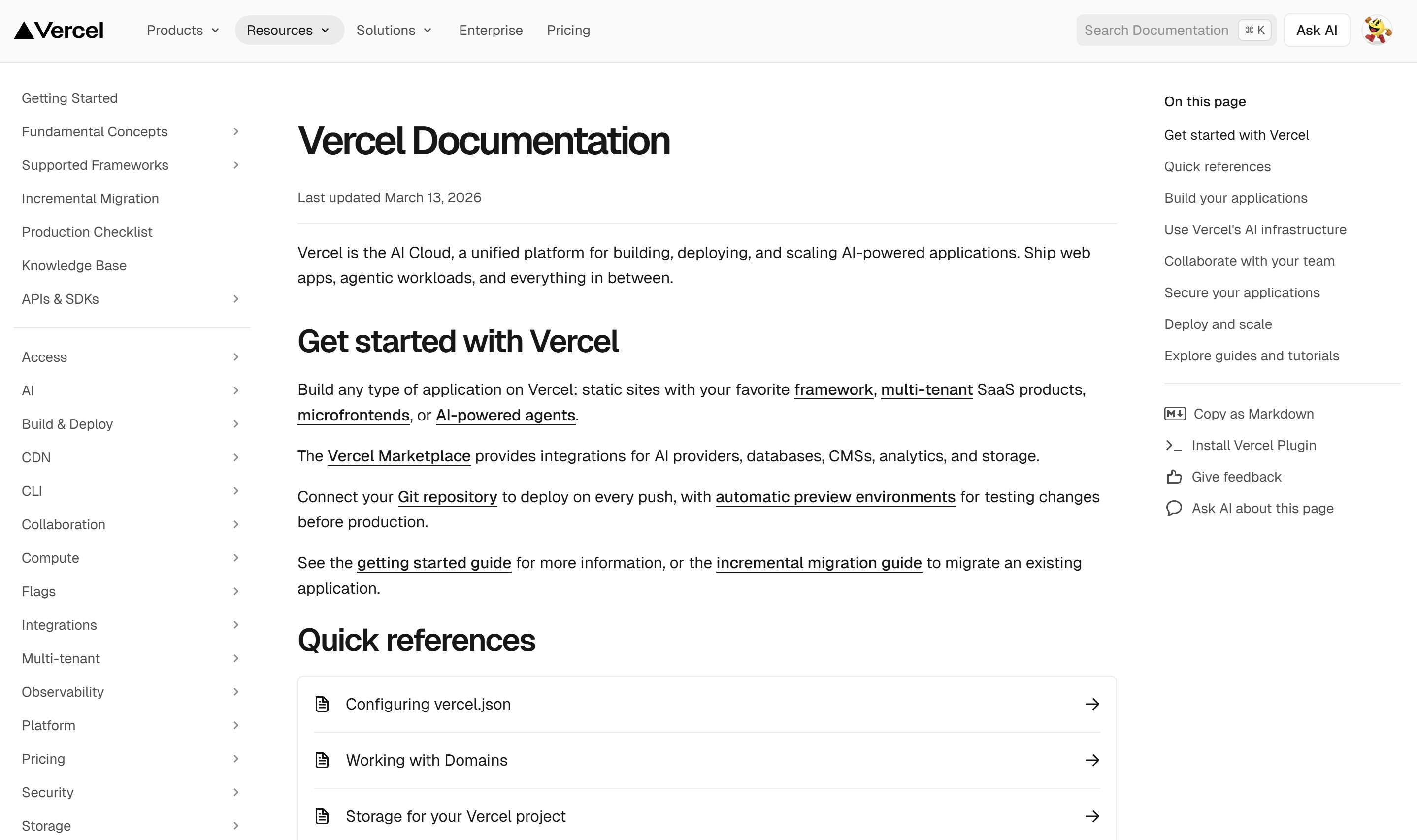
Task: Click the Vercel triangle logo
Action: coord(24,31)
